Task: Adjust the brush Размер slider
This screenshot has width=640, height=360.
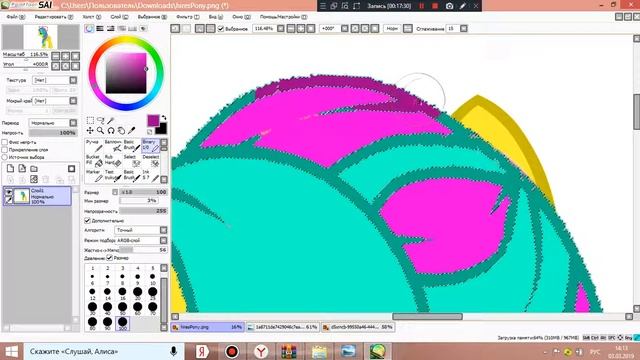Action: (x=143, y=192)
